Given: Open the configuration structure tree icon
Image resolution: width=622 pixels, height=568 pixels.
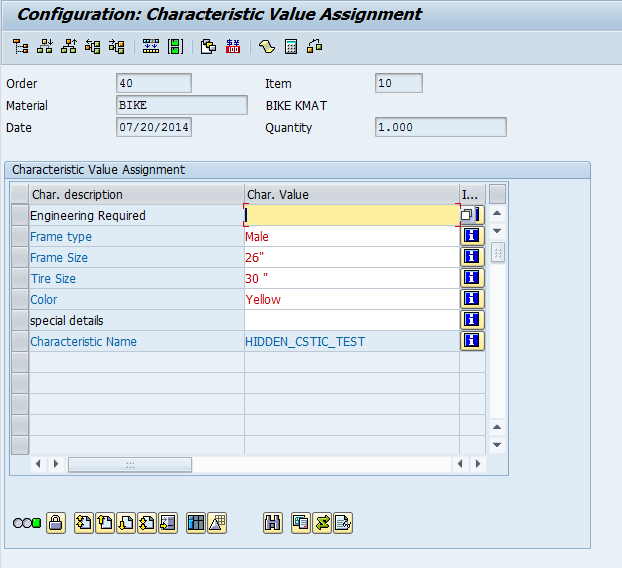Looking at the screenshot, I should pos(20,47).
